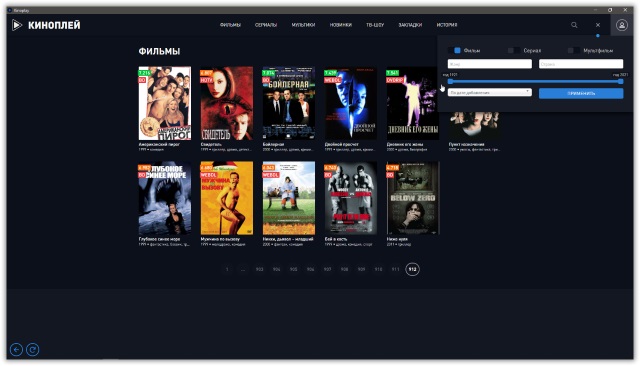
Task: Open the sort-by-date dropdown
Action: (490, 93)
